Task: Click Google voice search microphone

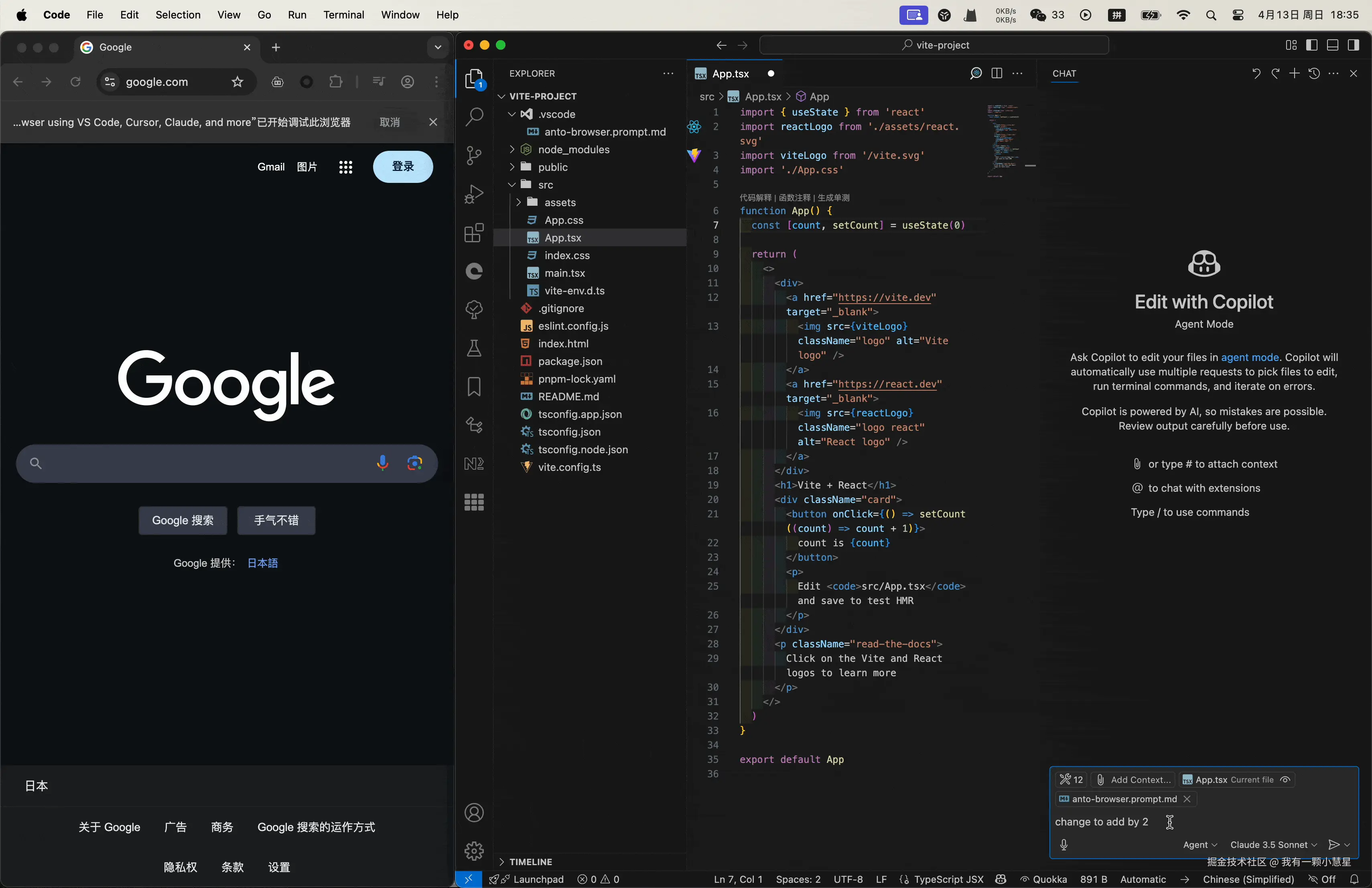Action: point(382,463)
